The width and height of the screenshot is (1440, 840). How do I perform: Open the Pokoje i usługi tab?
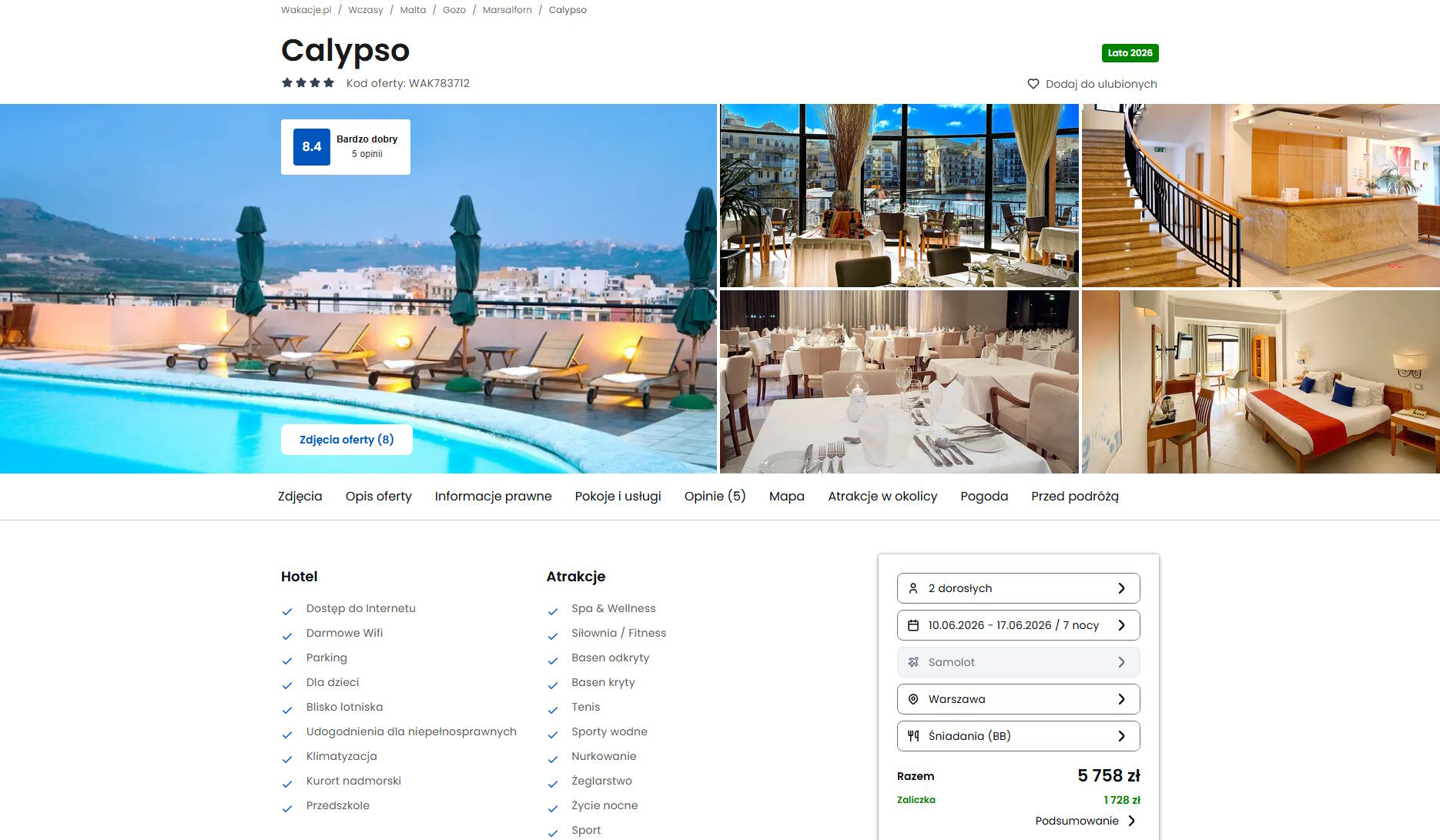(x=618, y=497)
